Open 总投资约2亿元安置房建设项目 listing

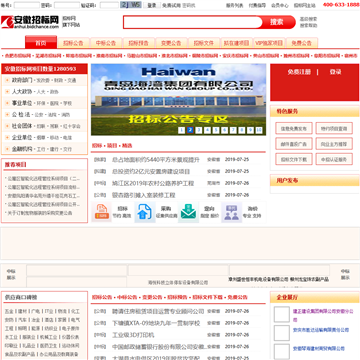click(151, 171)
